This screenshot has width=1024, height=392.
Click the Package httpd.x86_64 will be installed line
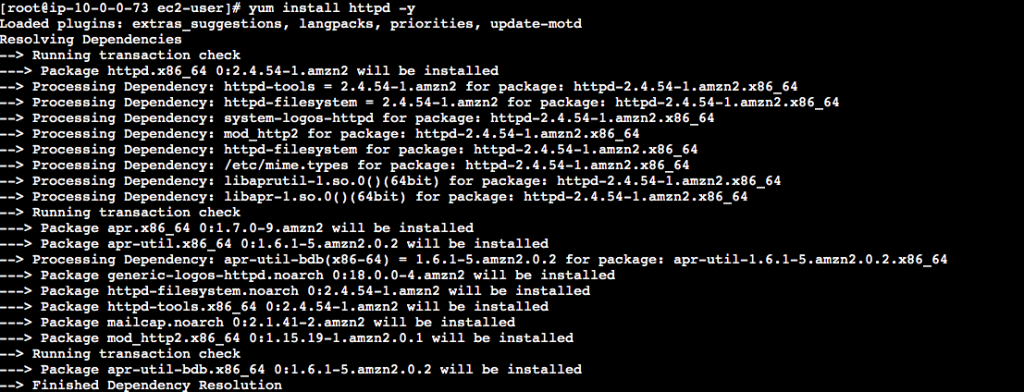click(x=249, y=71)
